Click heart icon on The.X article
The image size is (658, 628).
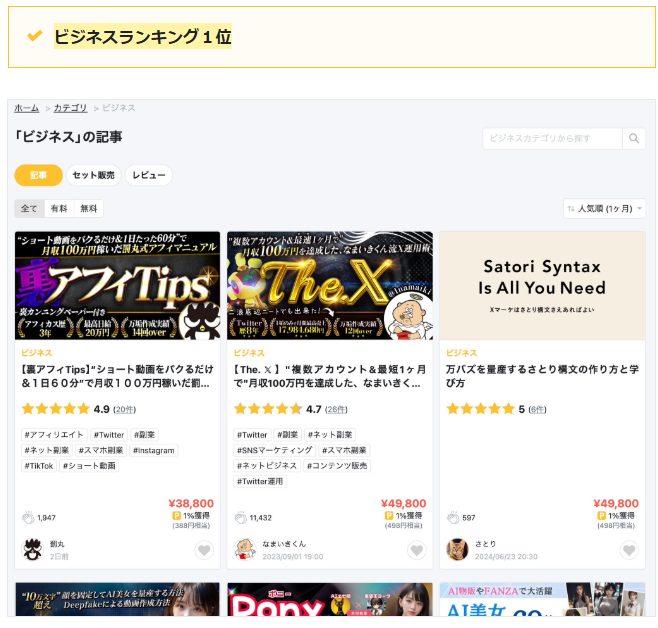(416, 550)
